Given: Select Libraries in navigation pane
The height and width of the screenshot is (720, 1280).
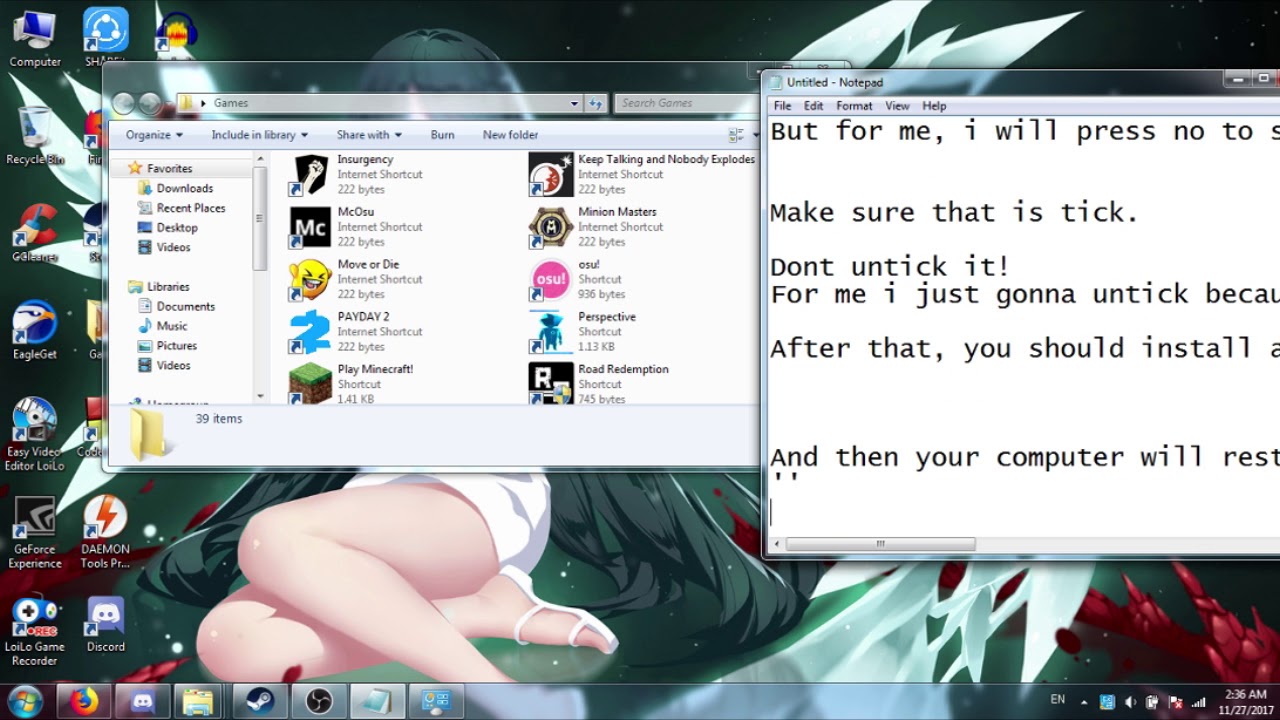Looking at the screenshot, I should coord(168,286).
